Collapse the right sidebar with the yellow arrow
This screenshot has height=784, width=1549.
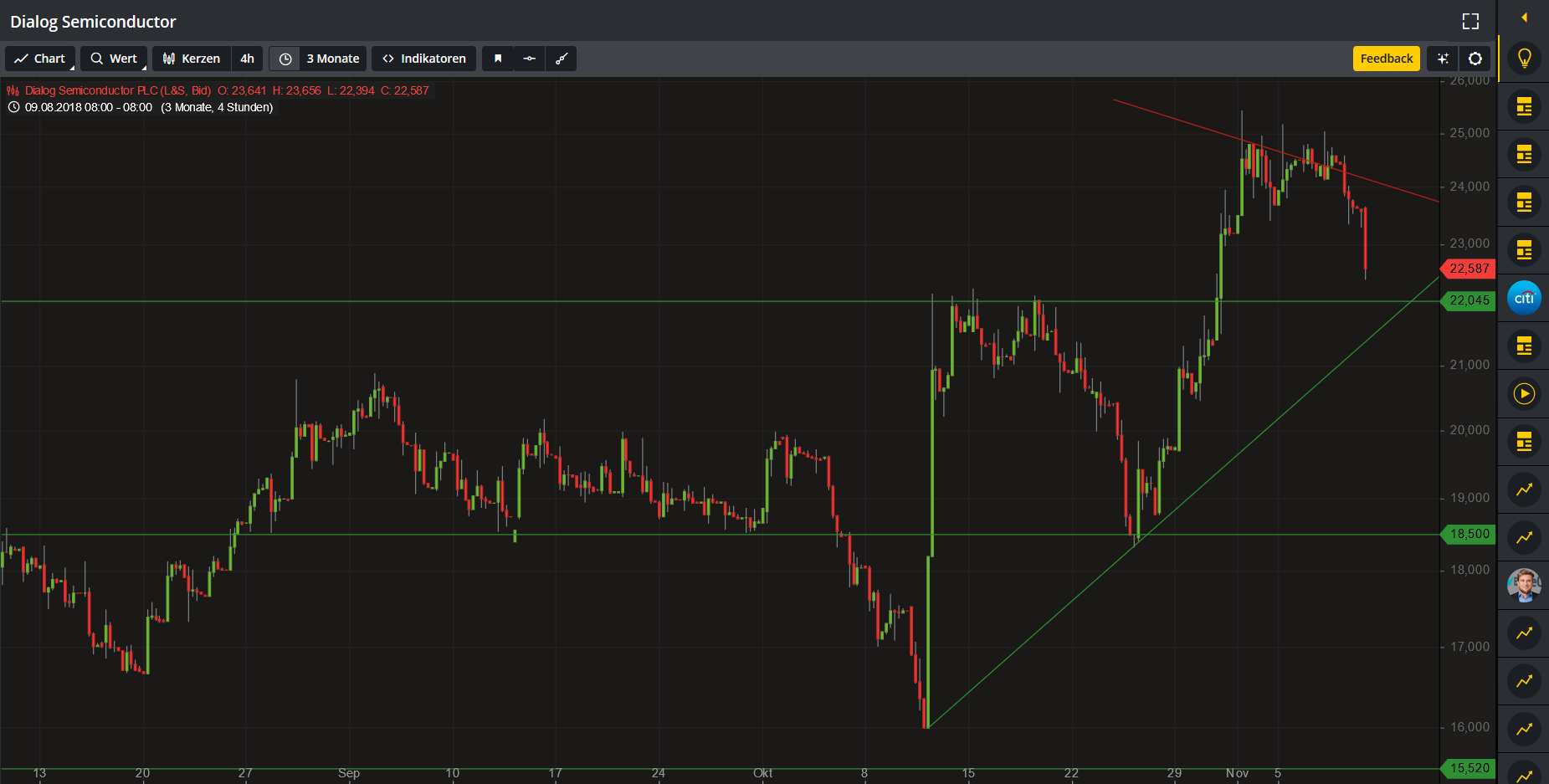pyautogui.click(x=1524, y=18)
